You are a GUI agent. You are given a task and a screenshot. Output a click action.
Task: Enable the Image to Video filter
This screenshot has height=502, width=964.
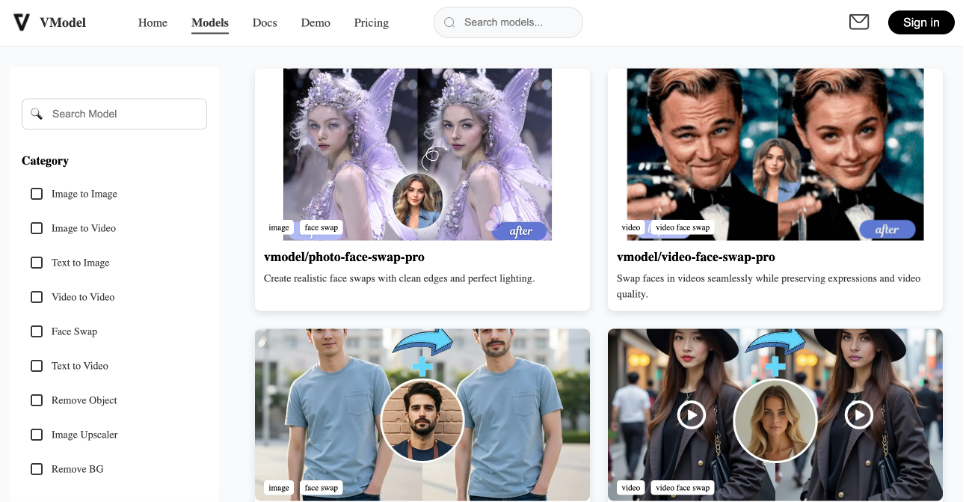tap(37, 229)
